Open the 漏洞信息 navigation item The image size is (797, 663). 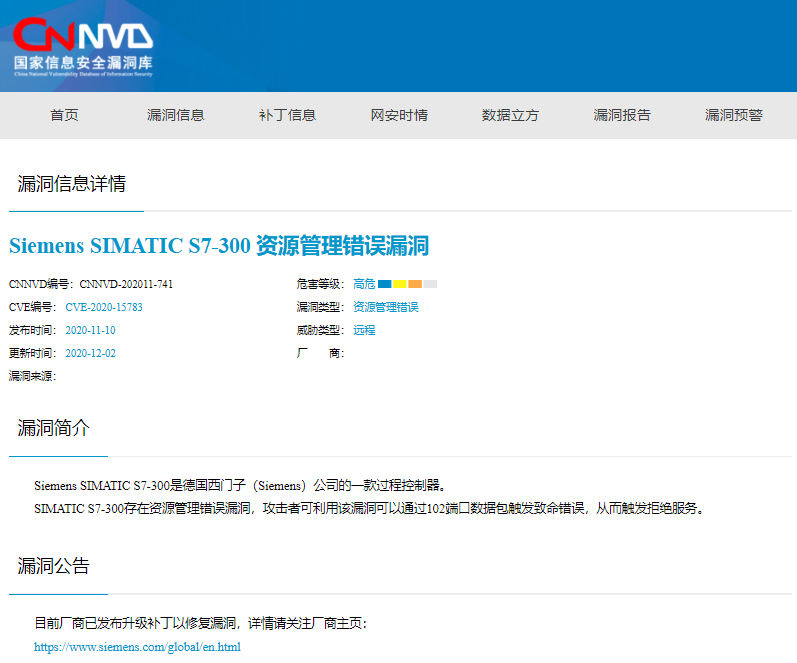coord(175,115)
